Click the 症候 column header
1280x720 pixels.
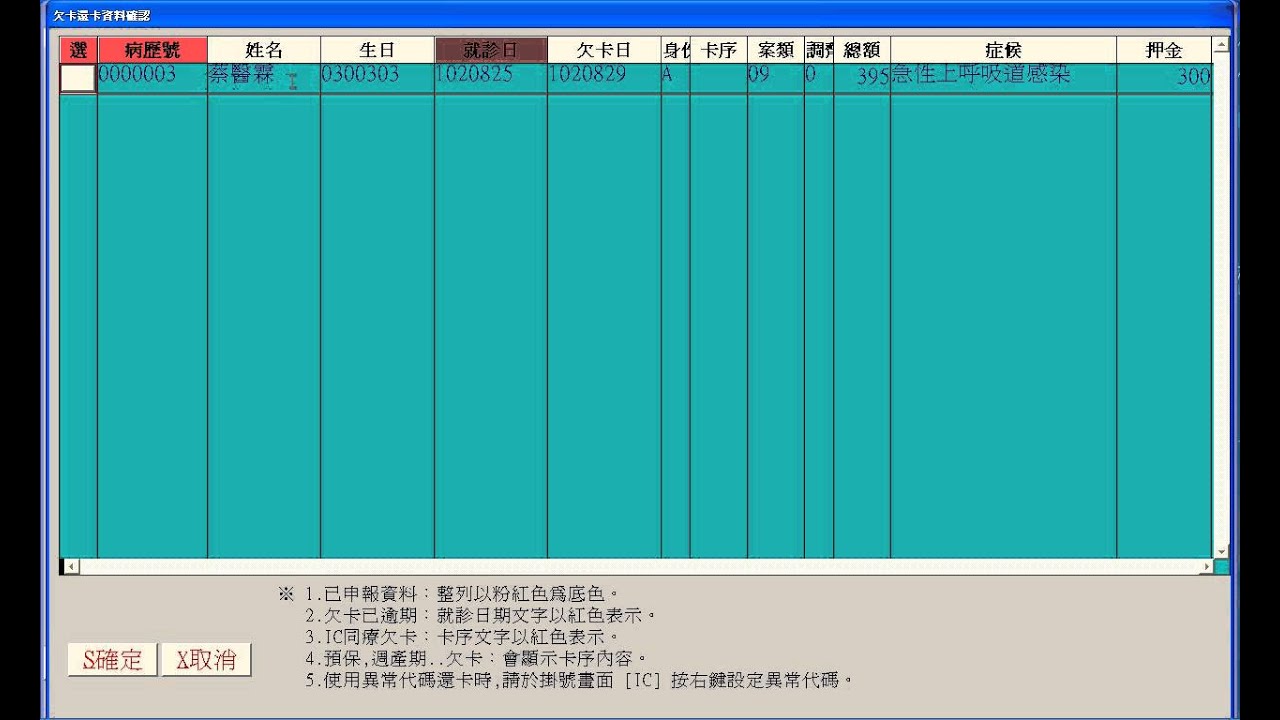click(1003, 50)
